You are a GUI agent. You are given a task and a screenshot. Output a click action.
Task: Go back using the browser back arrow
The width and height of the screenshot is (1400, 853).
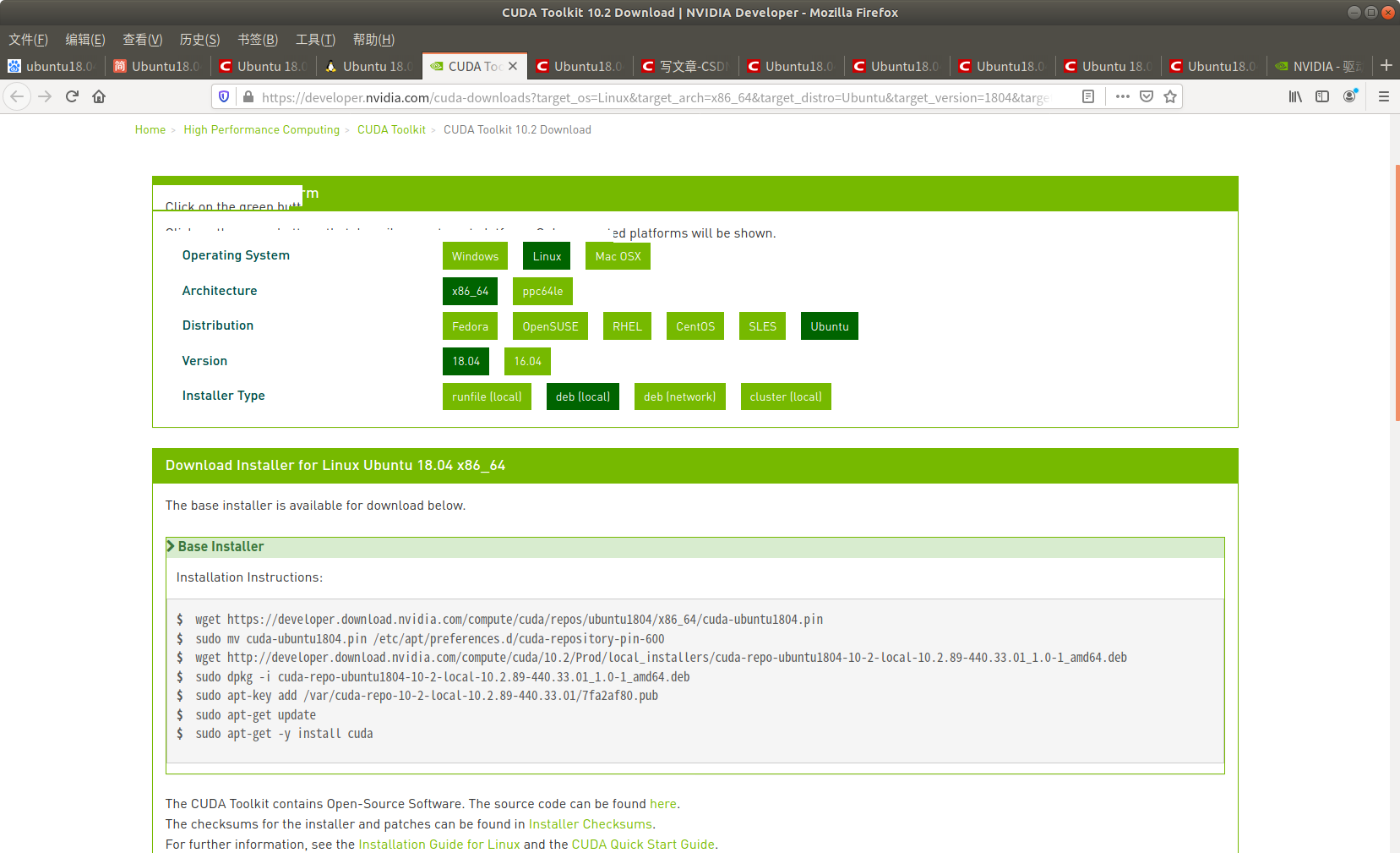point(17,96)
